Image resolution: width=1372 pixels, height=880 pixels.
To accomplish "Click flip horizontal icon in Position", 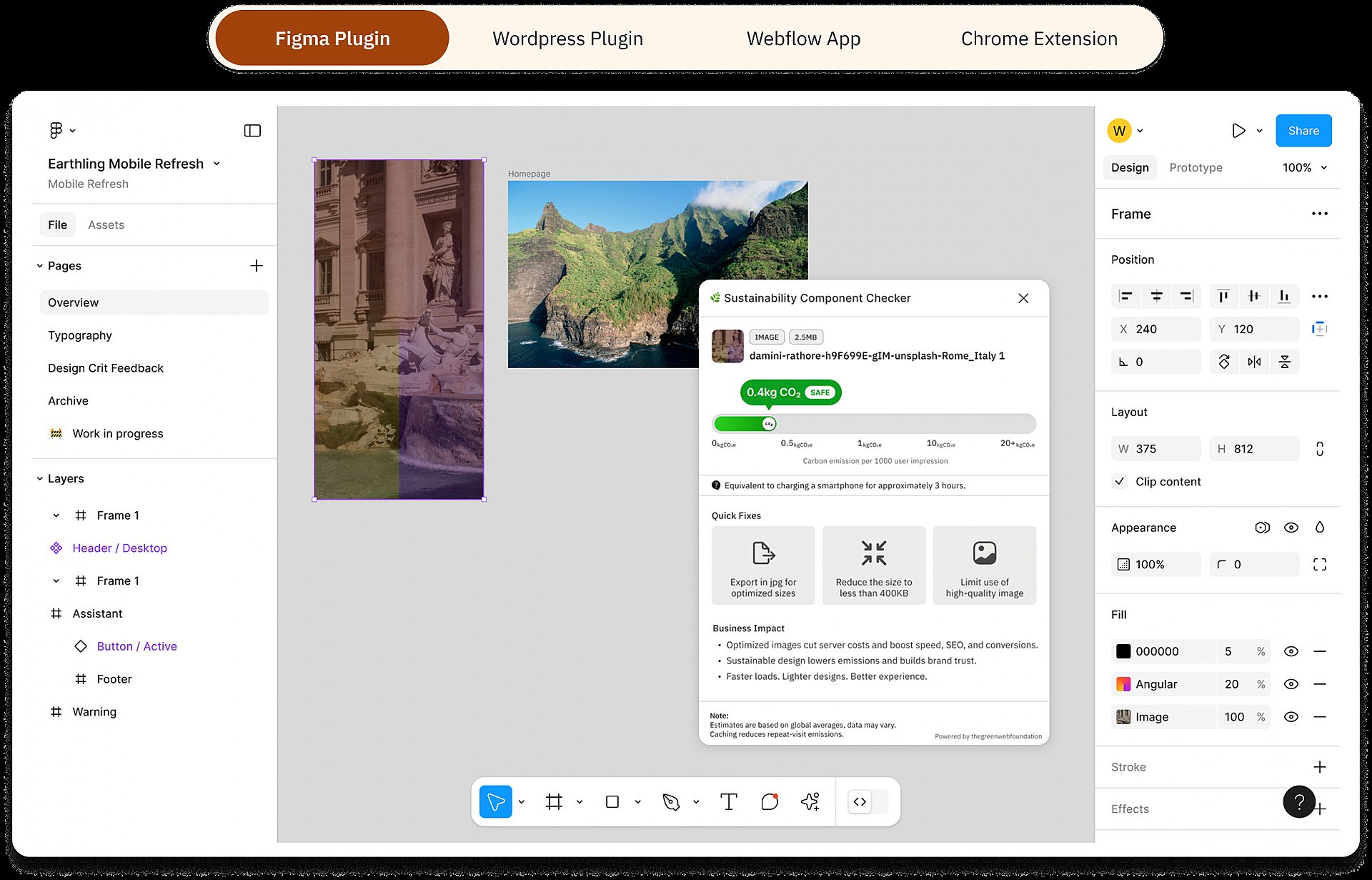I will 1254,362.
